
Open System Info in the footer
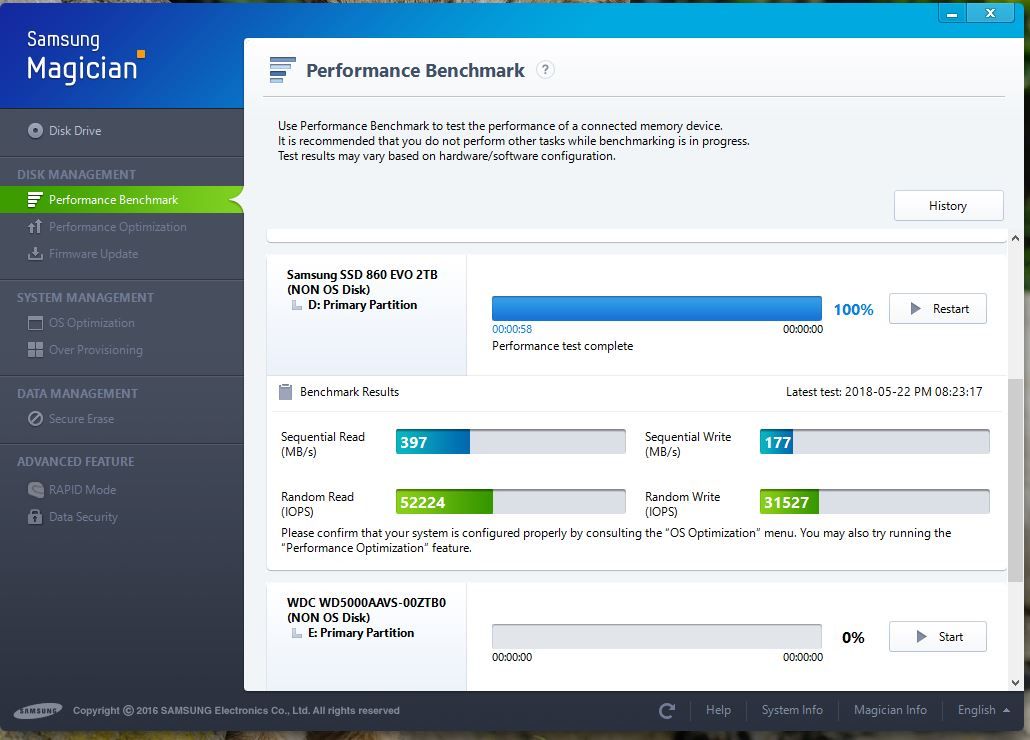pos(792,710)
